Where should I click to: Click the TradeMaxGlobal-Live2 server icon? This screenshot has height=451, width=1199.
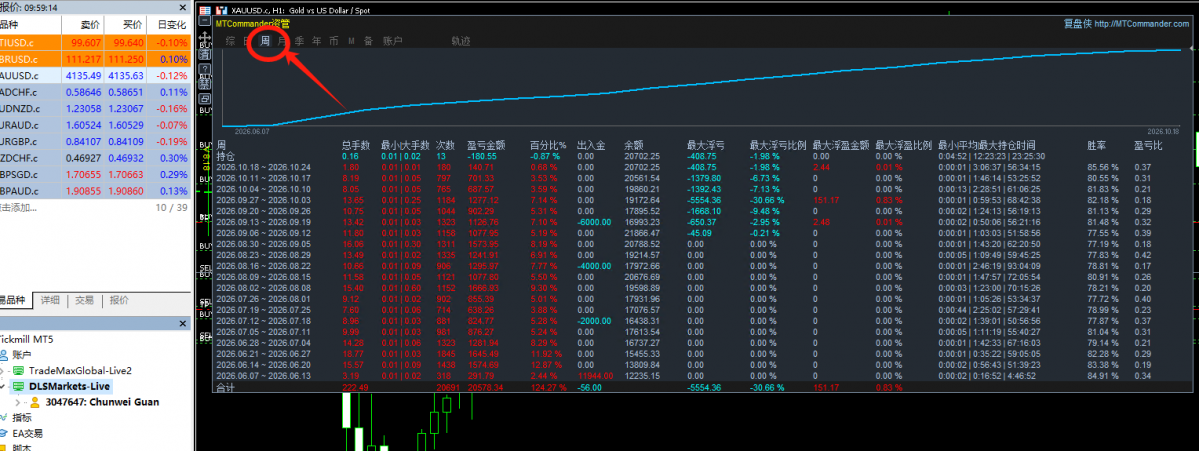tap(18, 371)
